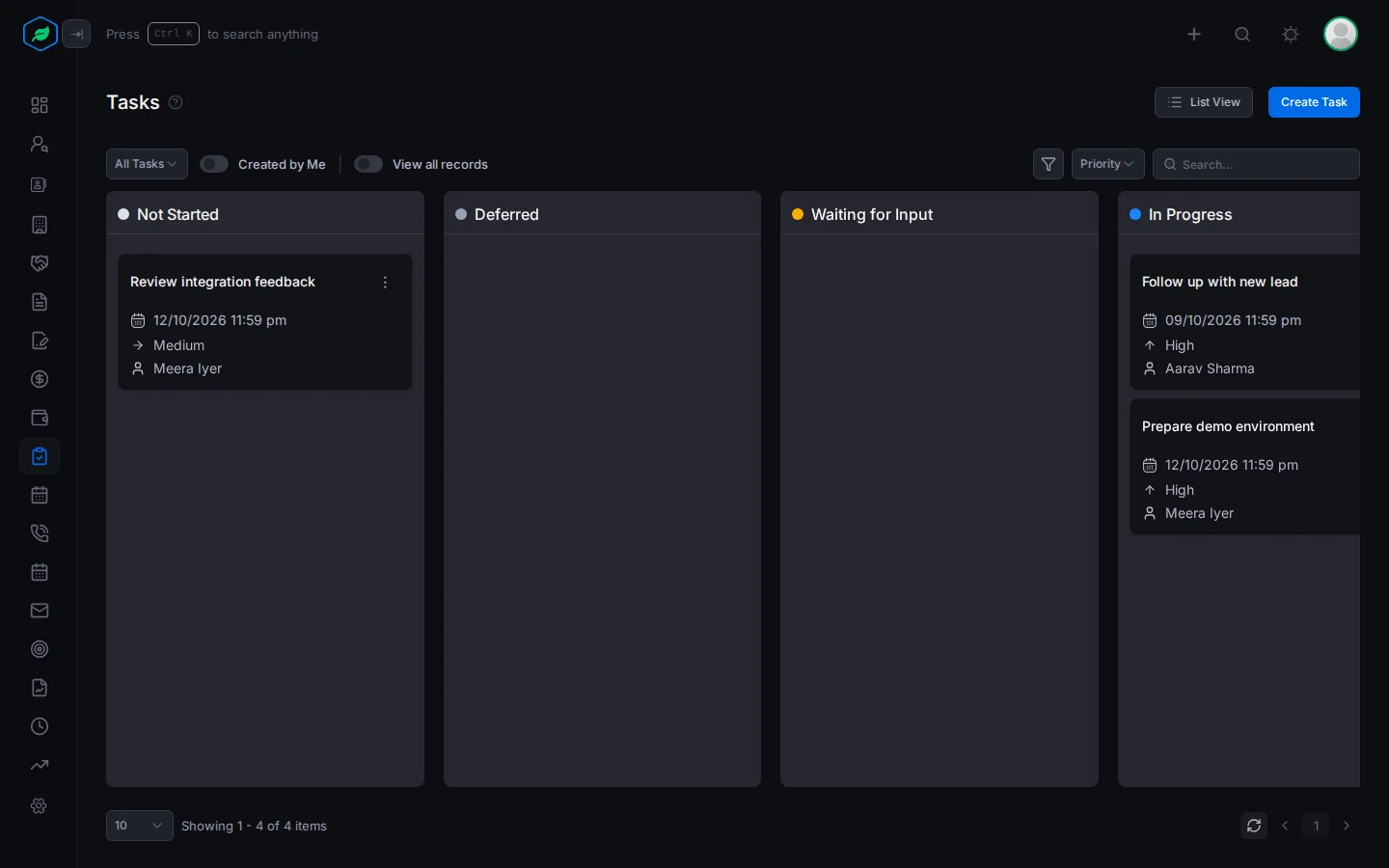Click the Review integration feedback task title
The width and height of the screenshot is (1389, 868).
223,282
